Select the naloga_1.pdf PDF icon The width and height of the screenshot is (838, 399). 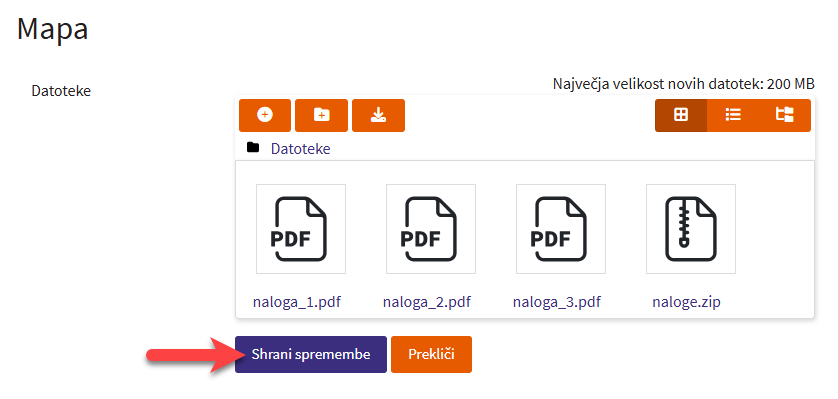pos(301,229)
